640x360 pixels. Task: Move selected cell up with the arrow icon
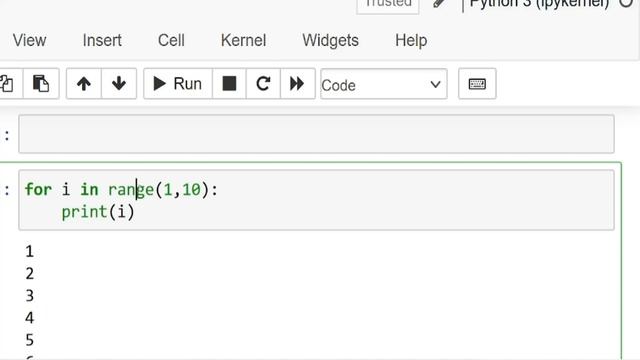coord(84,84)
